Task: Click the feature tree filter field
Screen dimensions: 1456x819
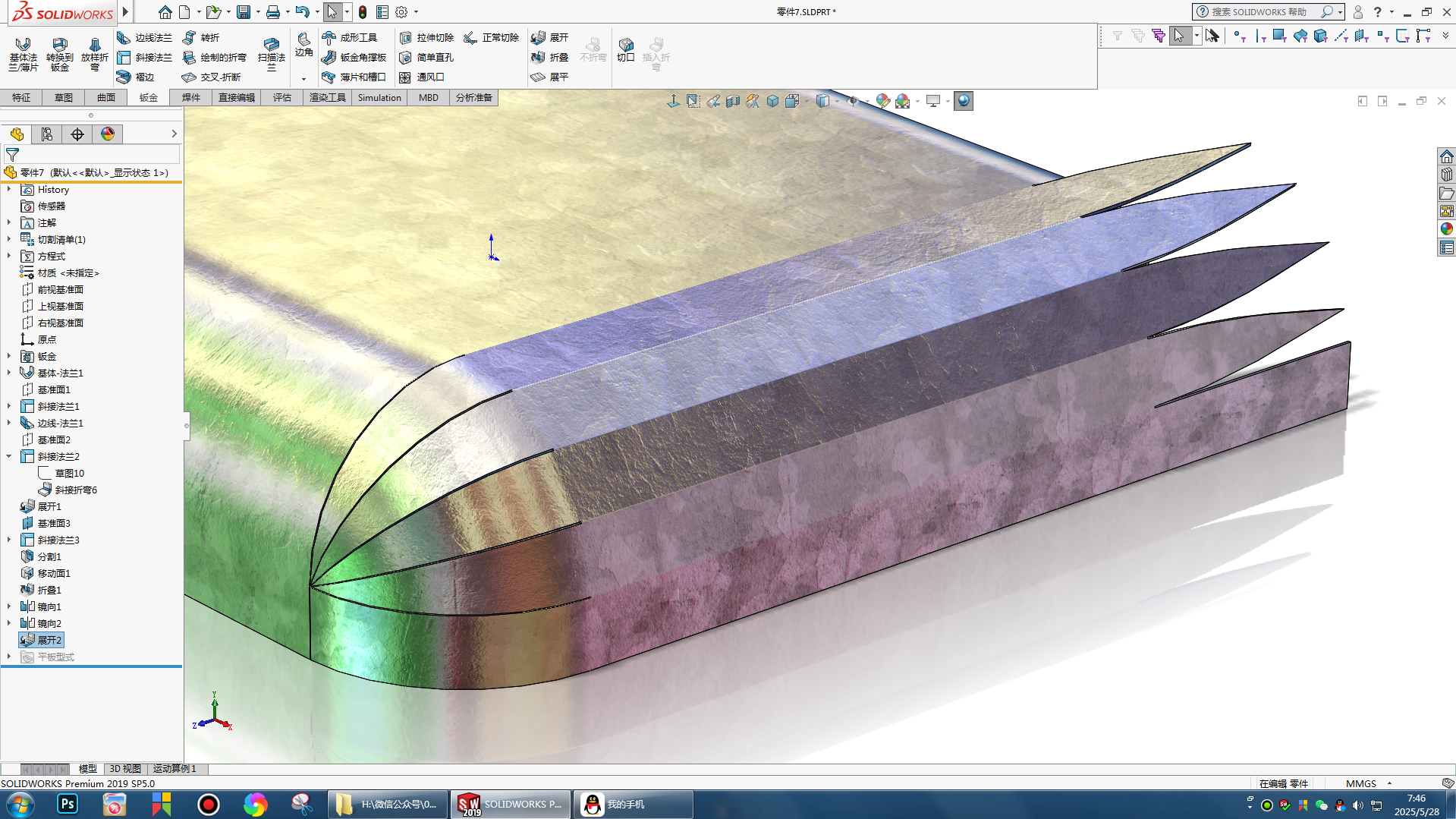Action: point(92,154)
